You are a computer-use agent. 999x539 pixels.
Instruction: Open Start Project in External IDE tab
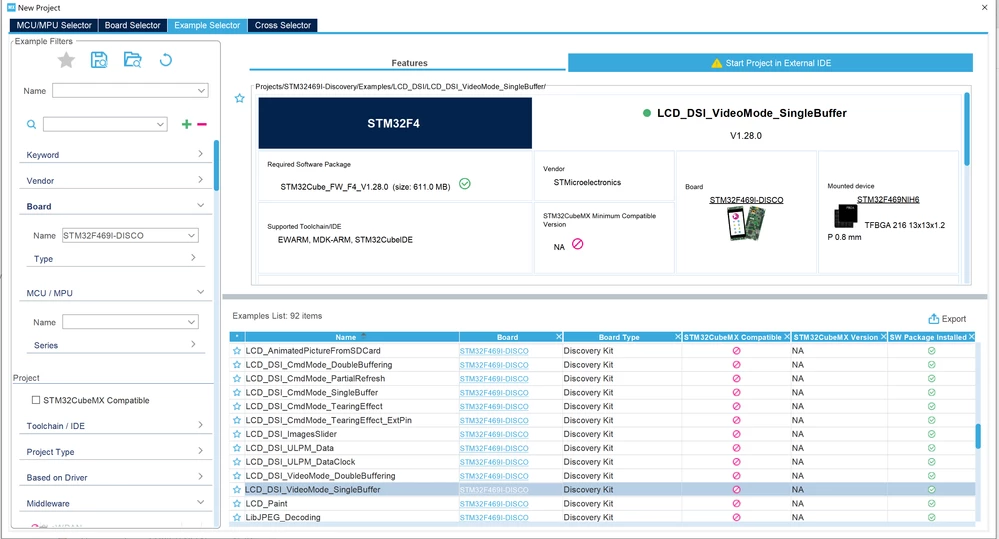pyautogui.click(x=770, y=62)
